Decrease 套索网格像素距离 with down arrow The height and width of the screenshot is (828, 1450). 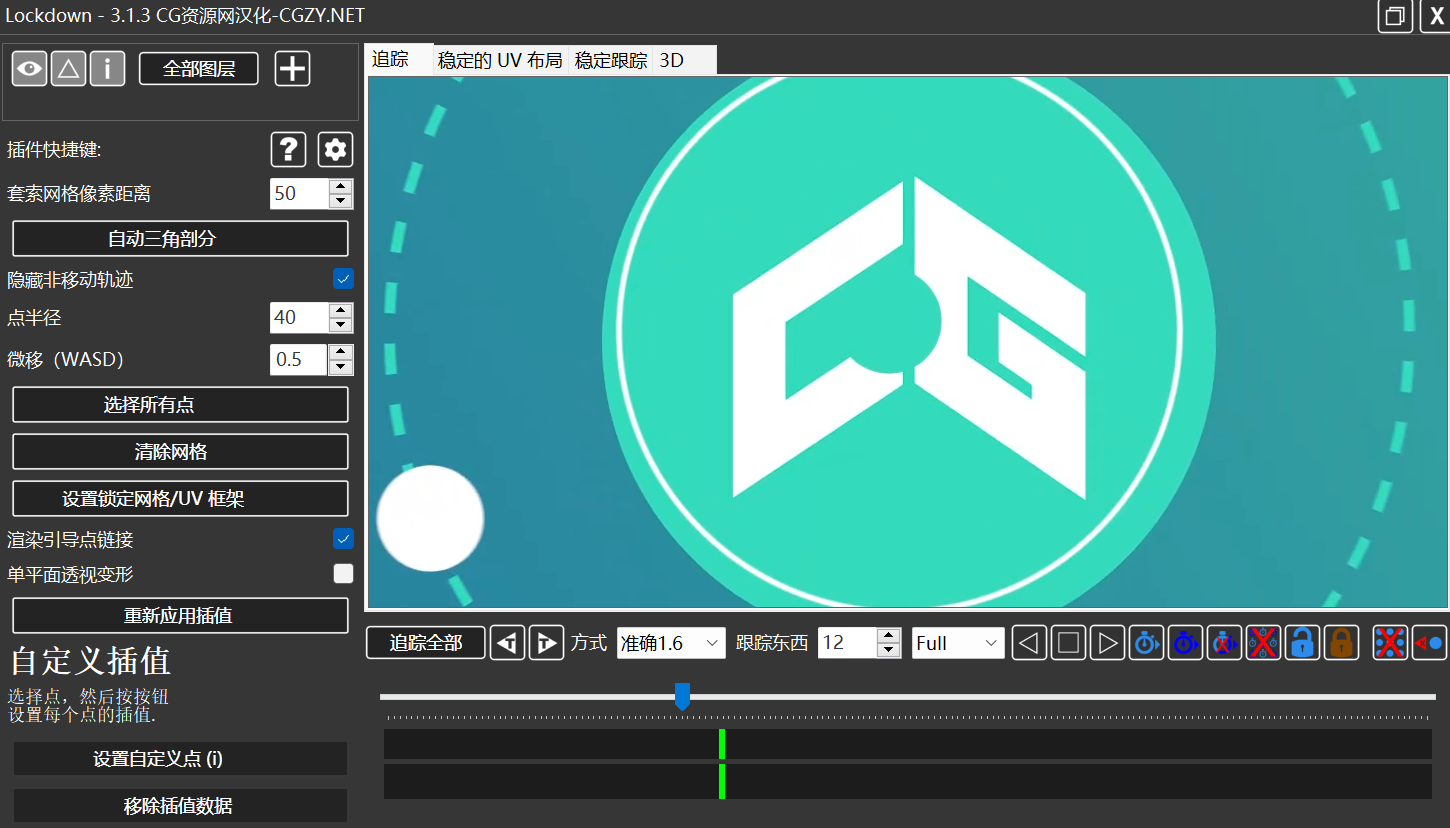341,201
